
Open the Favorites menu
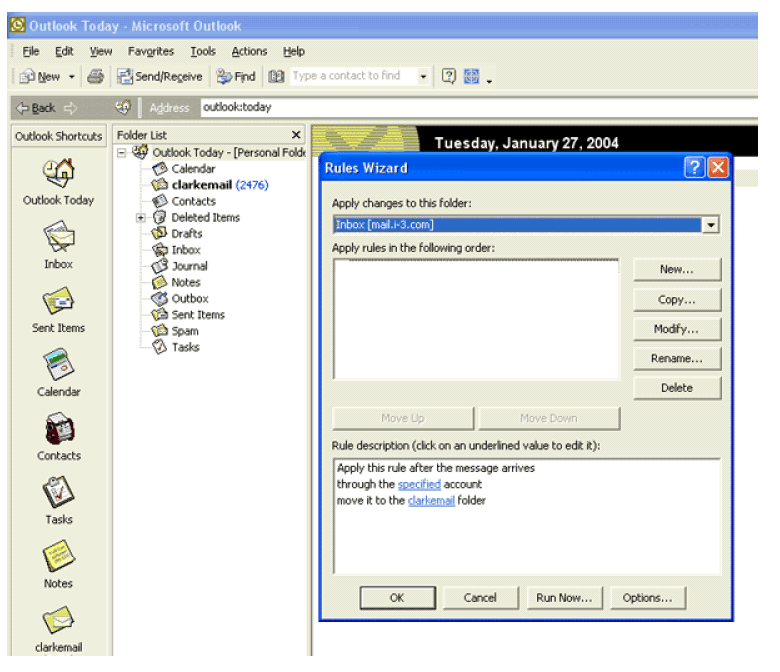pos(151,51)
